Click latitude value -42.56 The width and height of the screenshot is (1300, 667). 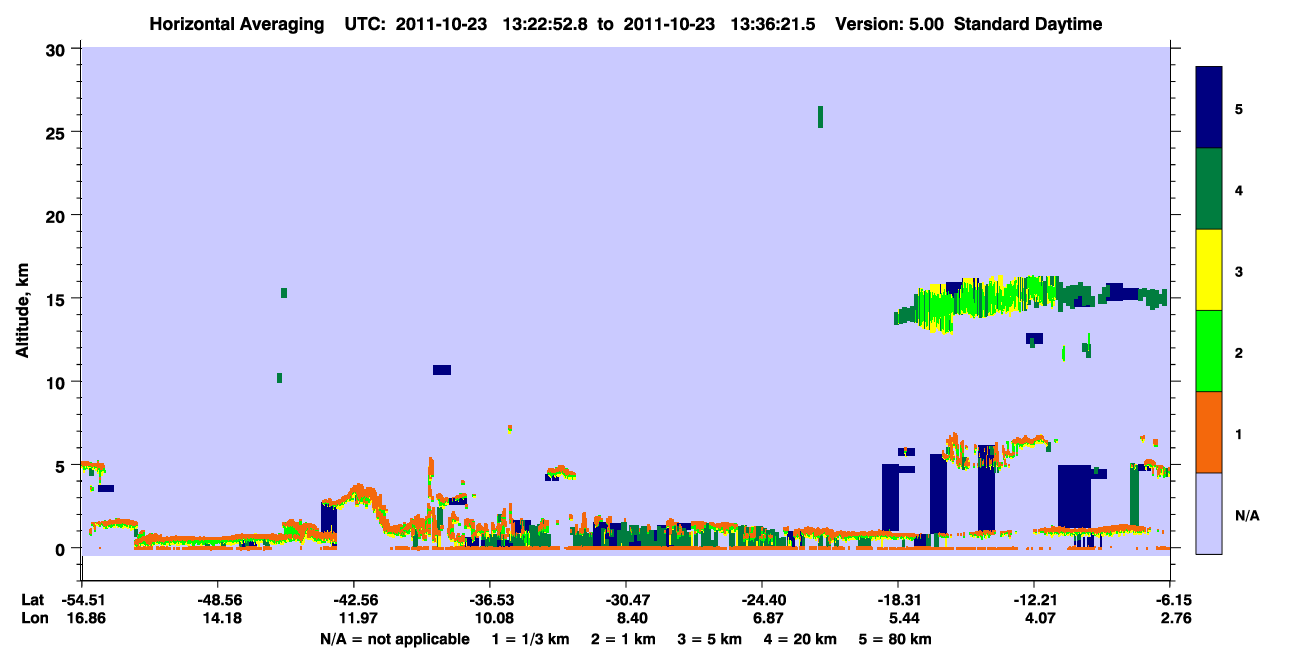(x=354, y=599)
